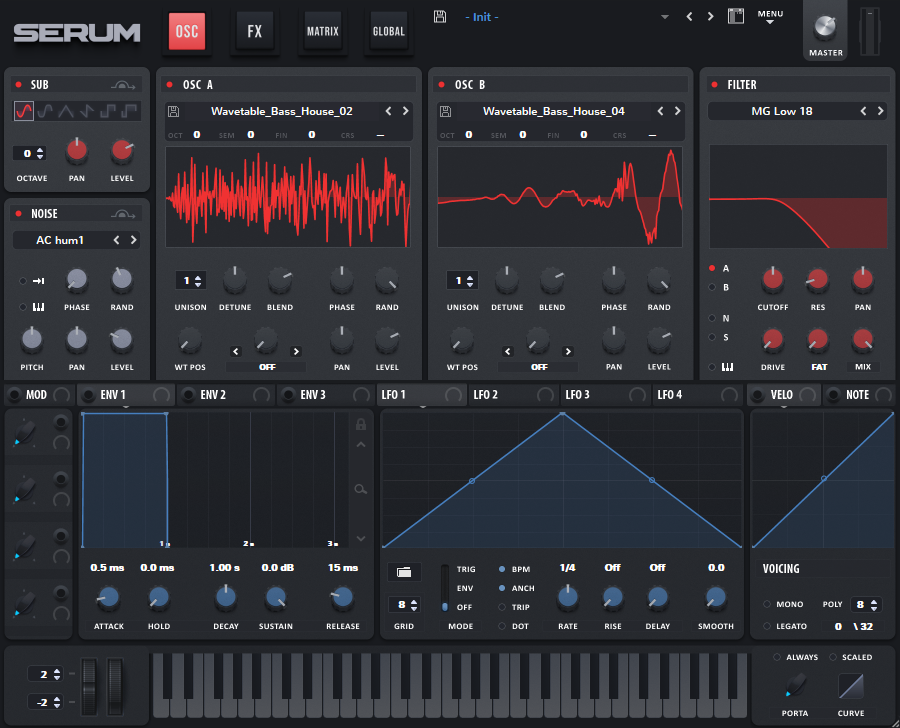900x728 pixels.
Task: Open the preset dropdown arrow
Action: [665, 17]
